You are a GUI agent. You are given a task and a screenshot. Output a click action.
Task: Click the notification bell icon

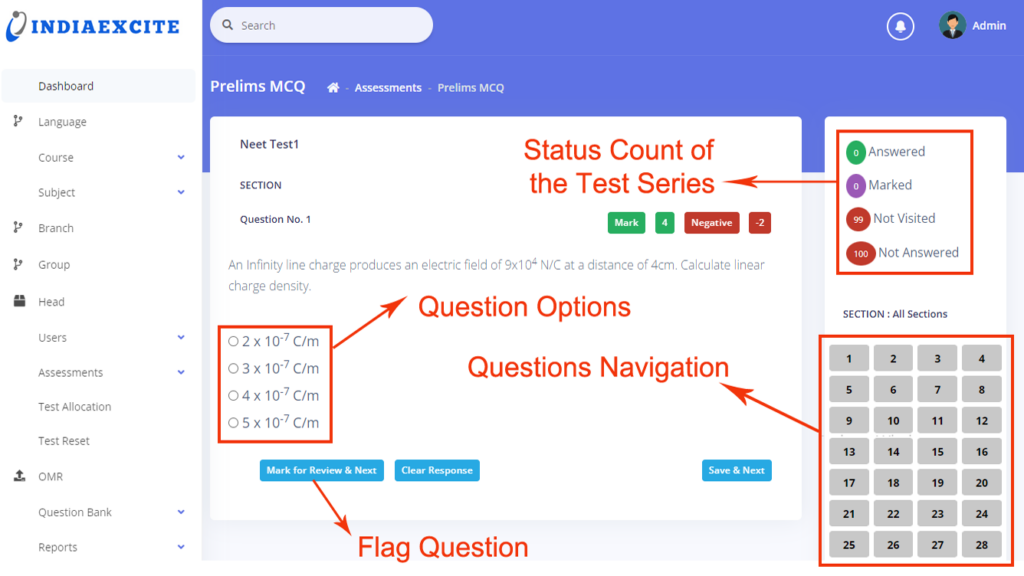click(x=900, y=26)
